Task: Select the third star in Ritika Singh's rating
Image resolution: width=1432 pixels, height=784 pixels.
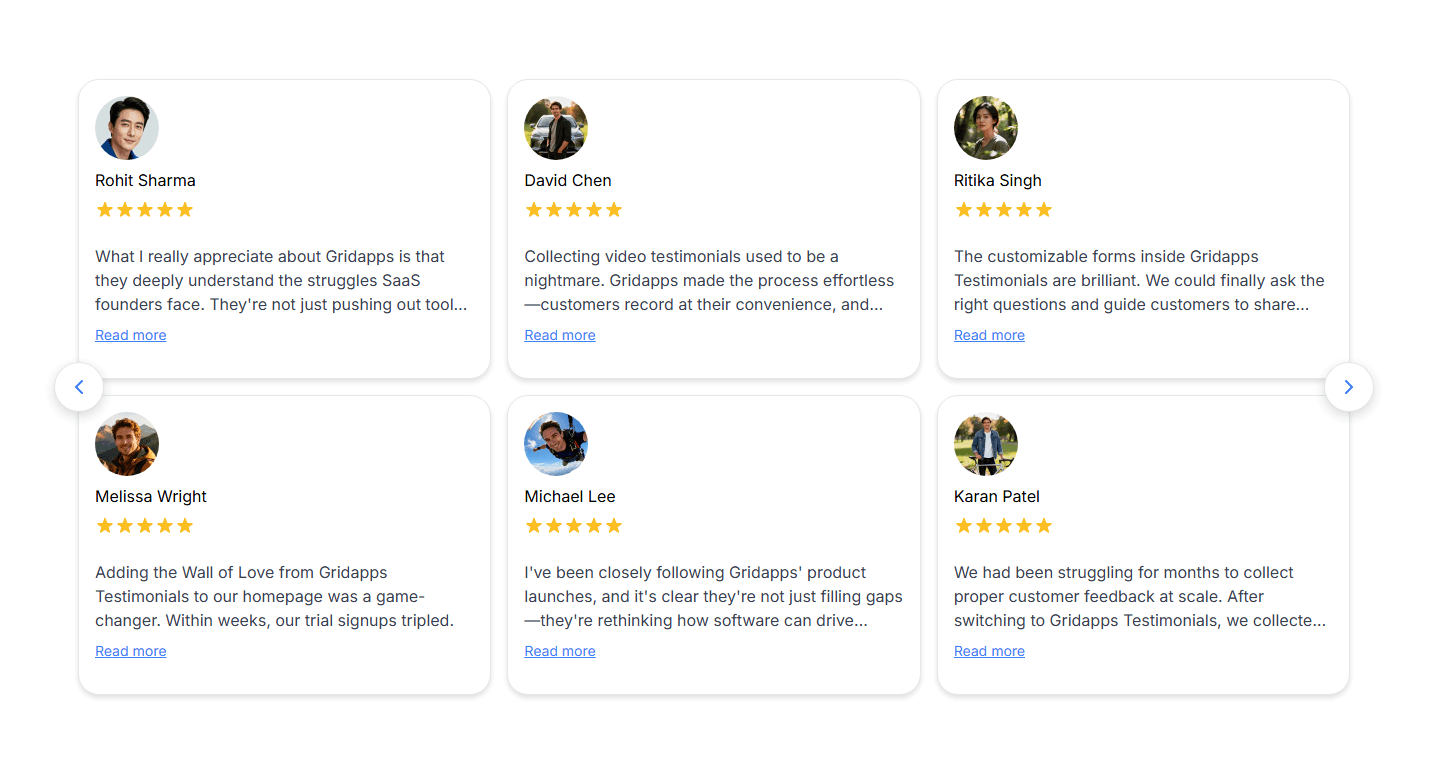Action: (1004, 209)
